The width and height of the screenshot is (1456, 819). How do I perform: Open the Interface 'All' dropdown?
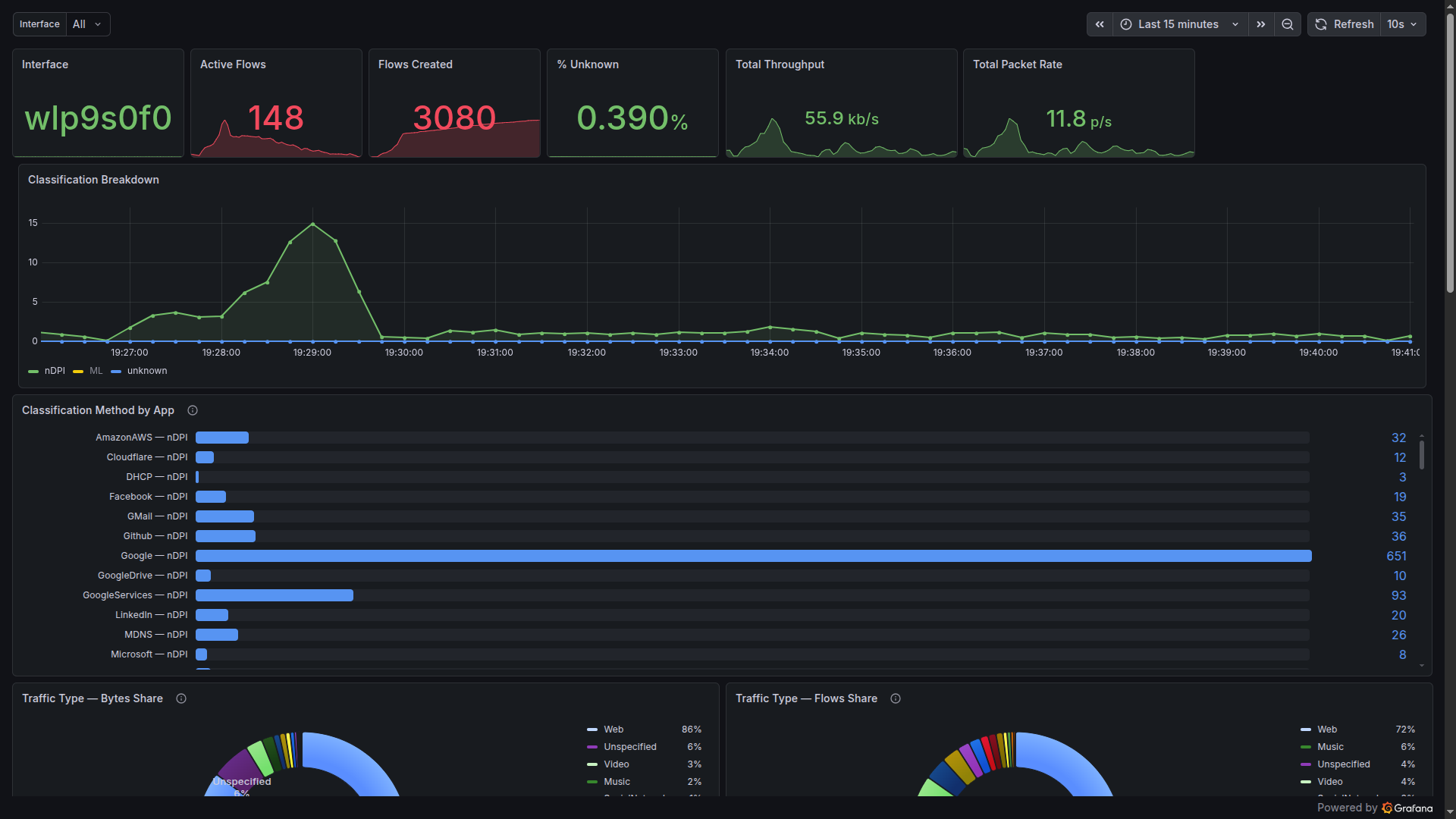click(87, 24)
